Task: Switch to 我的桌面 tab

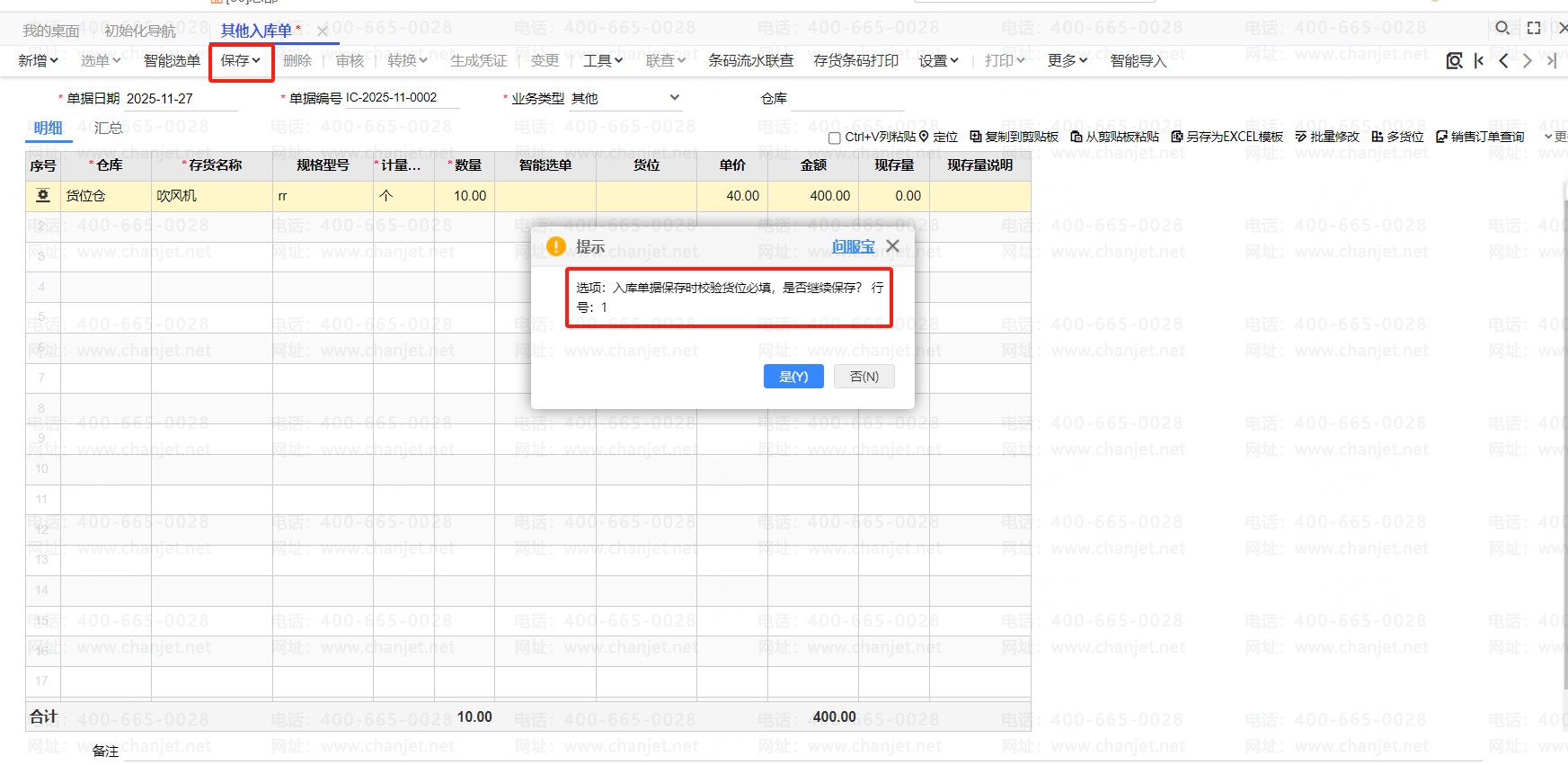Action: pos(51,31)
